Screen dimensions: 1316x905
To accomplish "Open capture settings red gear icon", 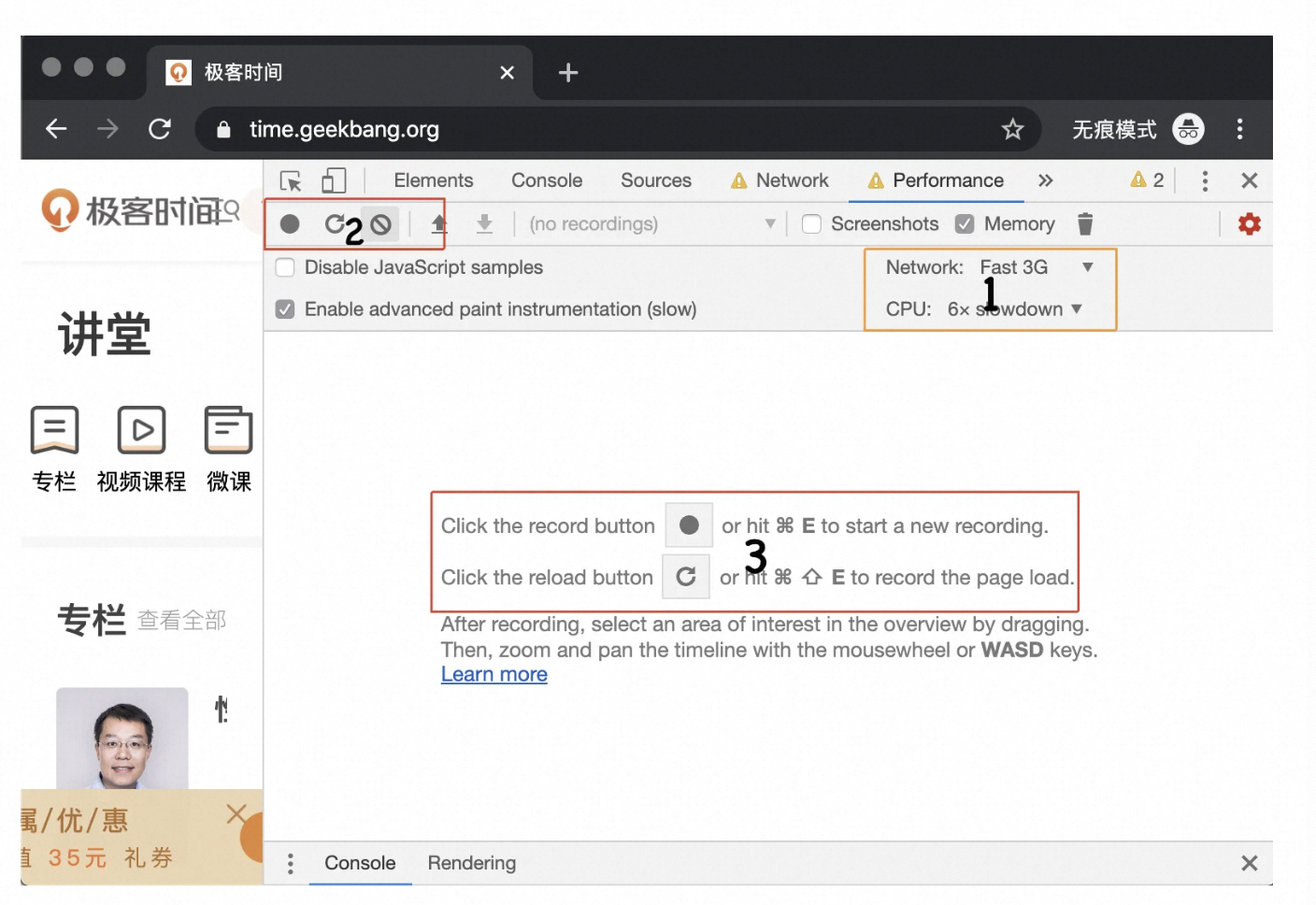I will [x=1250, y=223].
